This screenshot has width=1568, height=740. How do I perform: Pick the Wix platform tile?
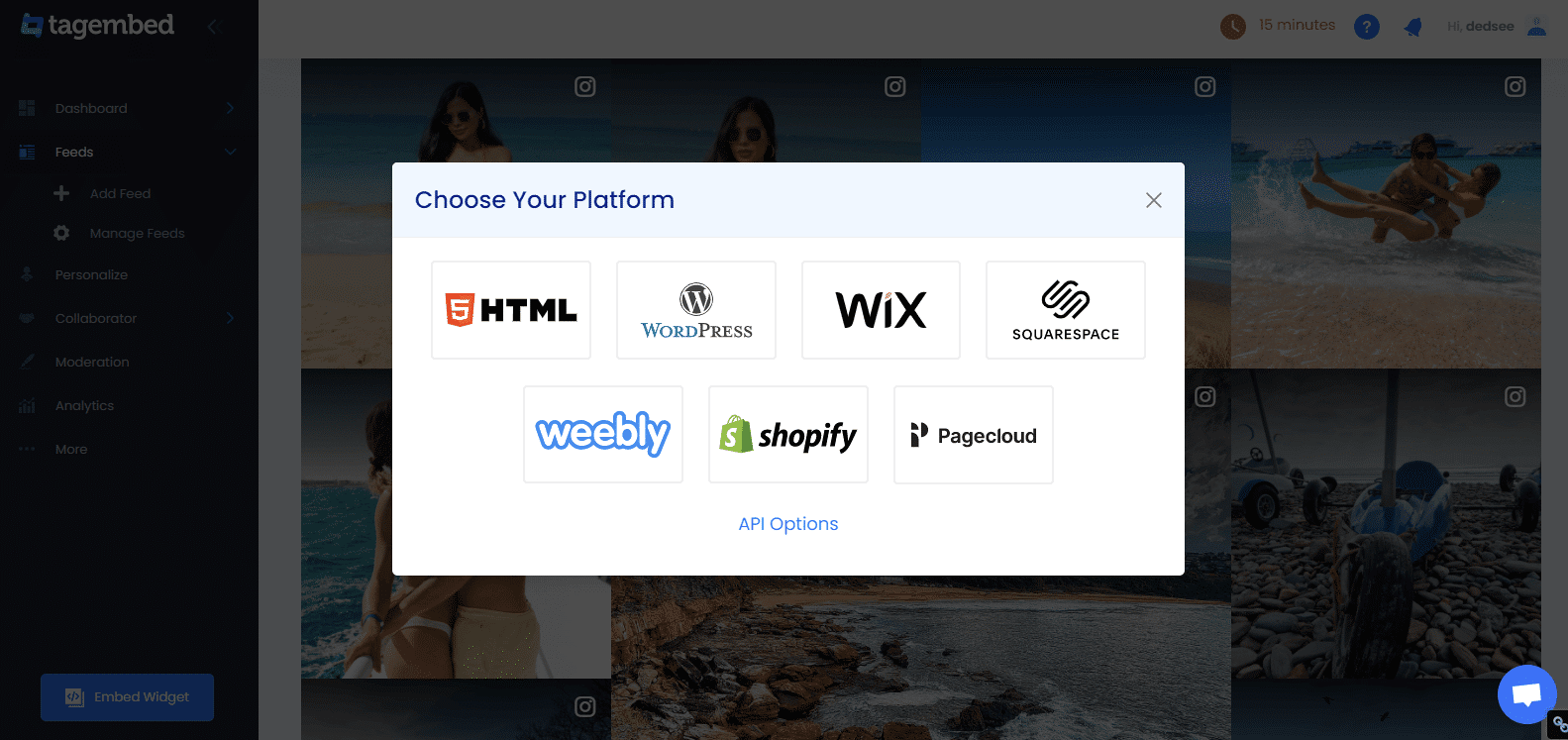coord(881,310)
